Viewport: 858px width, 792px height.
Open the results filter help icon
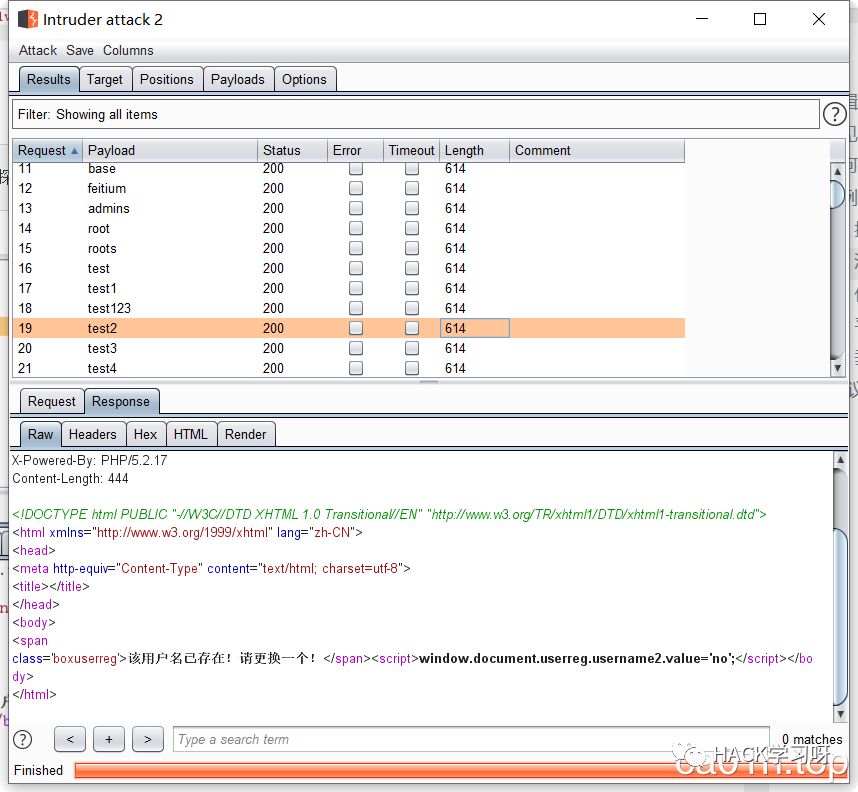pos(834,114)
